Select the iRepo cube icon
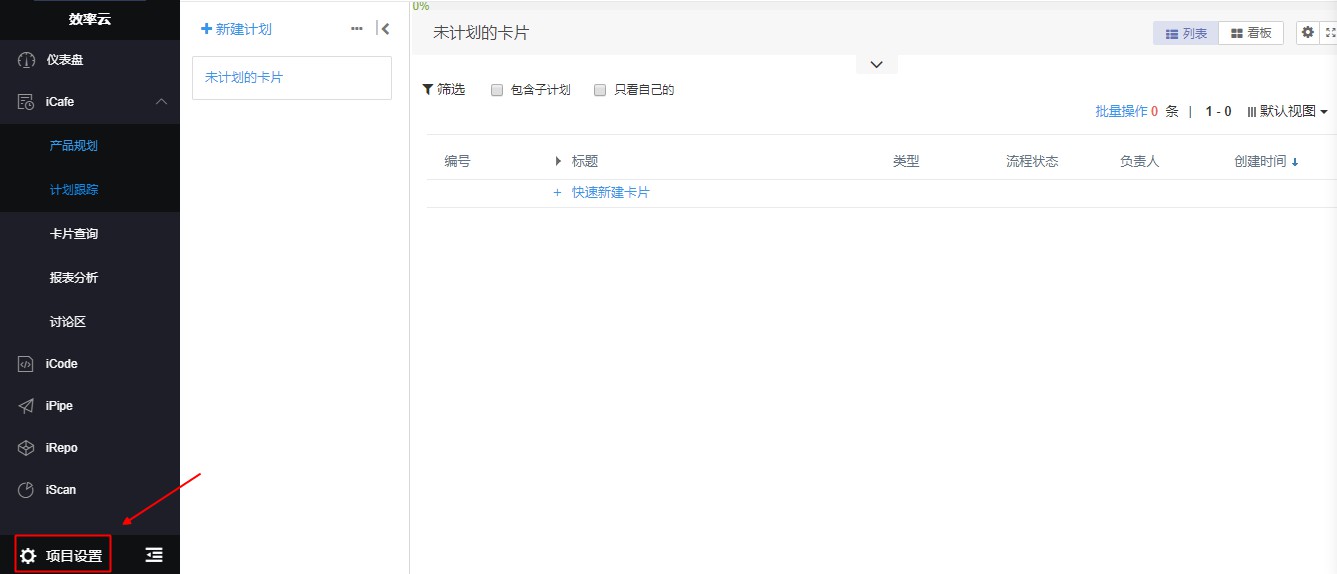 (x=26, y=448)
